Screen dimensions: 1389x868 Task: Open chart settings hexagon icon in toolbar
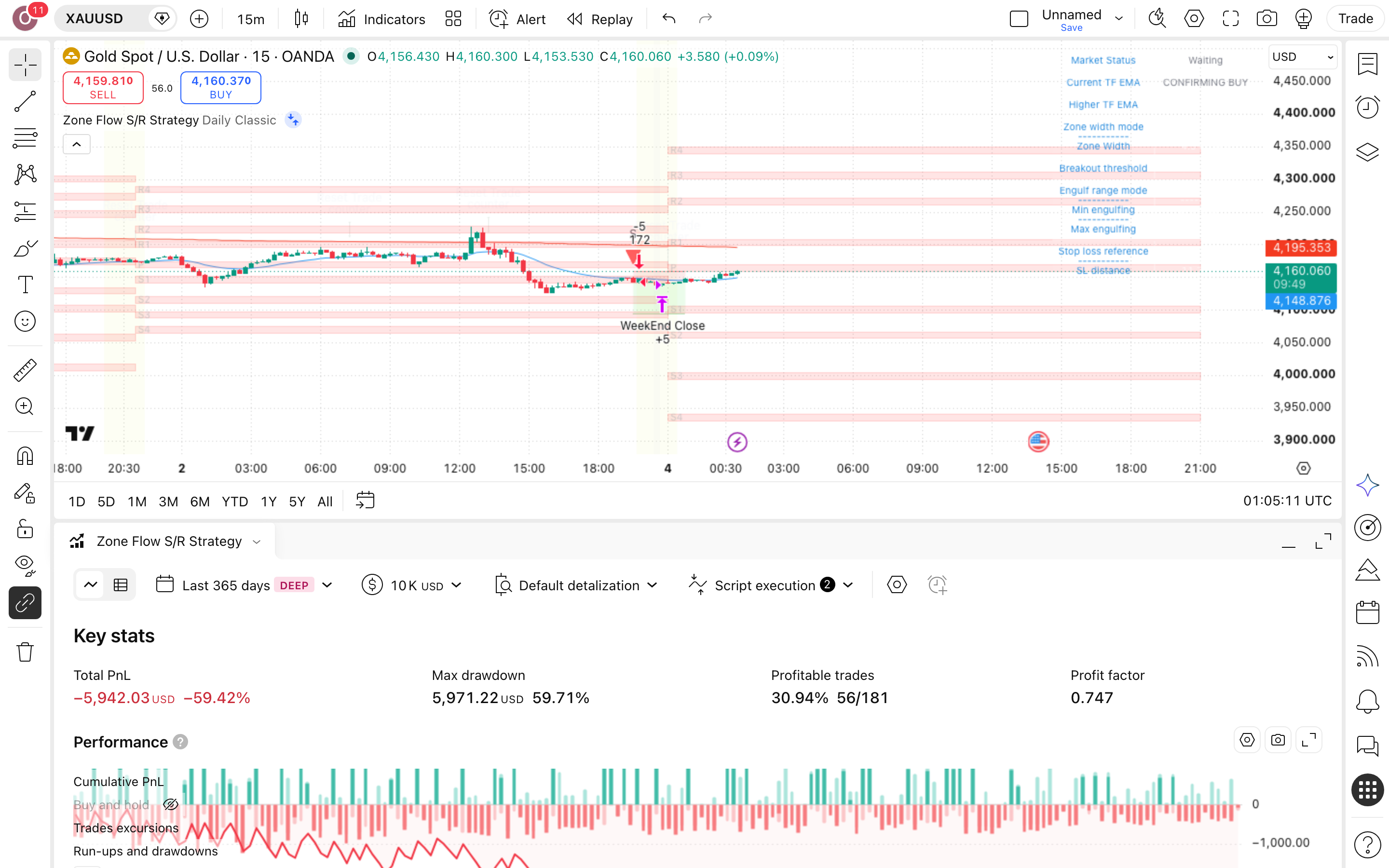(1194, 18)
